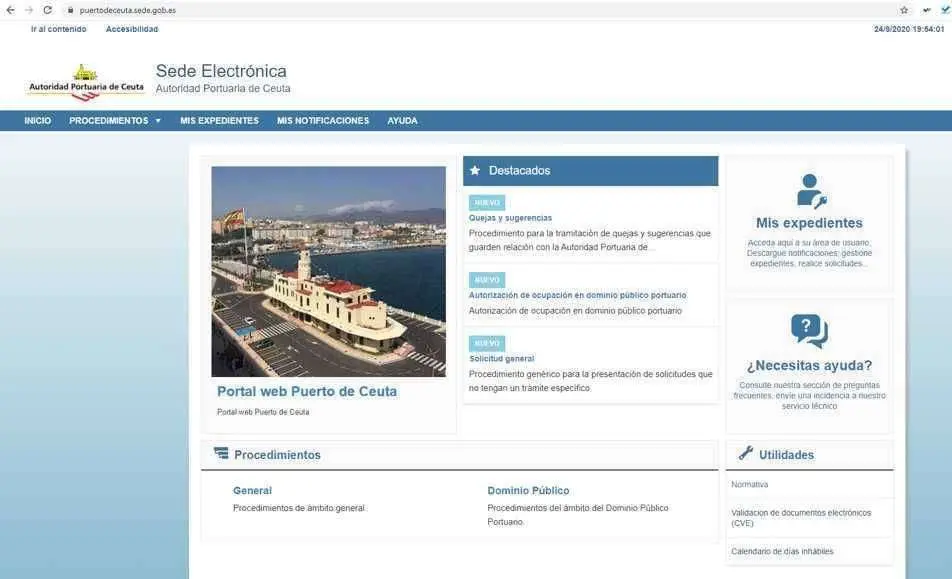This screenshot has height=579, width=952.
Task: Follow the Ir al contenido link
Action: point(58,29)
